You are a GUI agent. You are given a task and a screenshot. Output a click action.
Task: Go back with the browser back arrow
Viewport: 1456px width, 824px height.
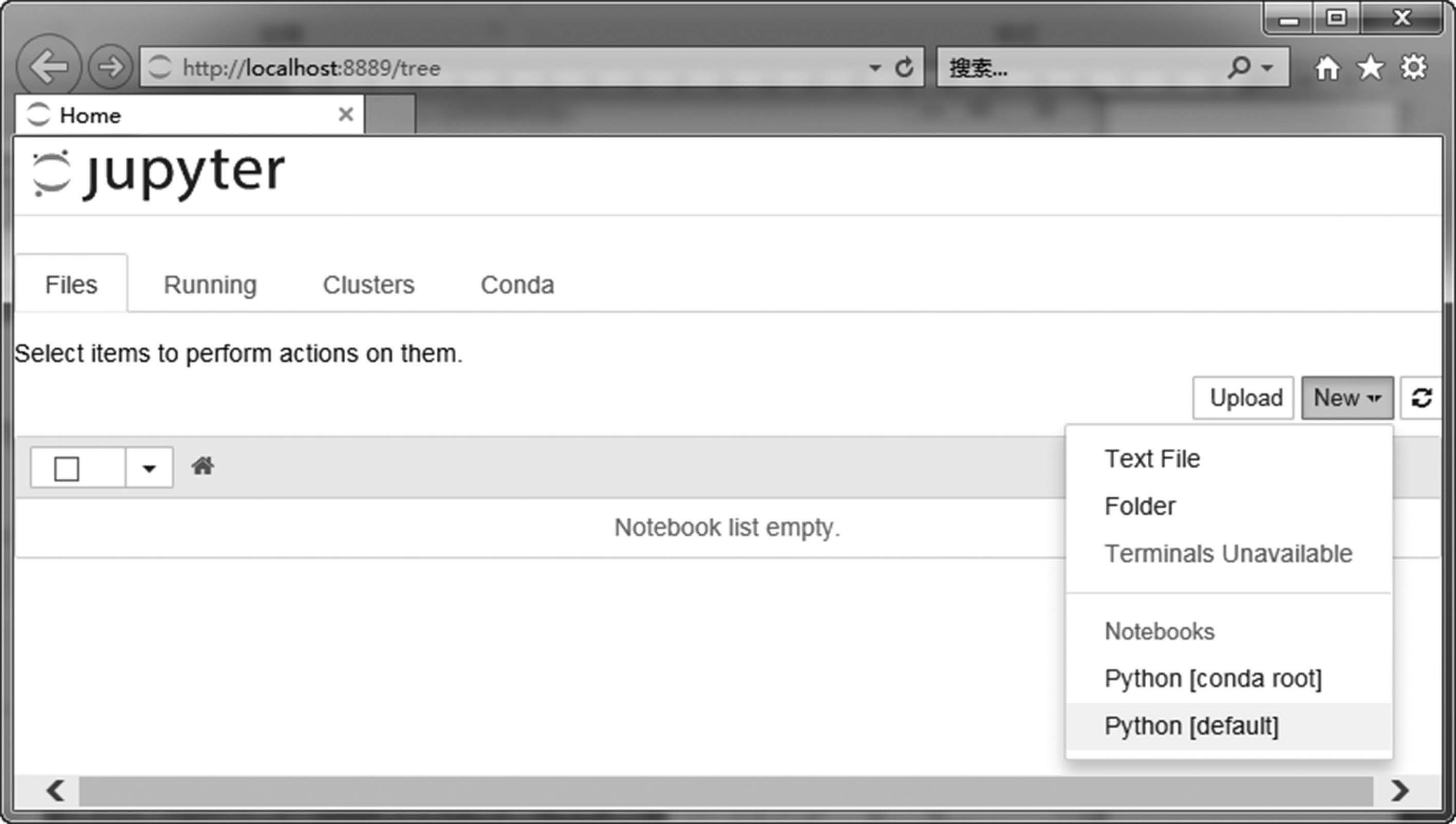(48, 67)
